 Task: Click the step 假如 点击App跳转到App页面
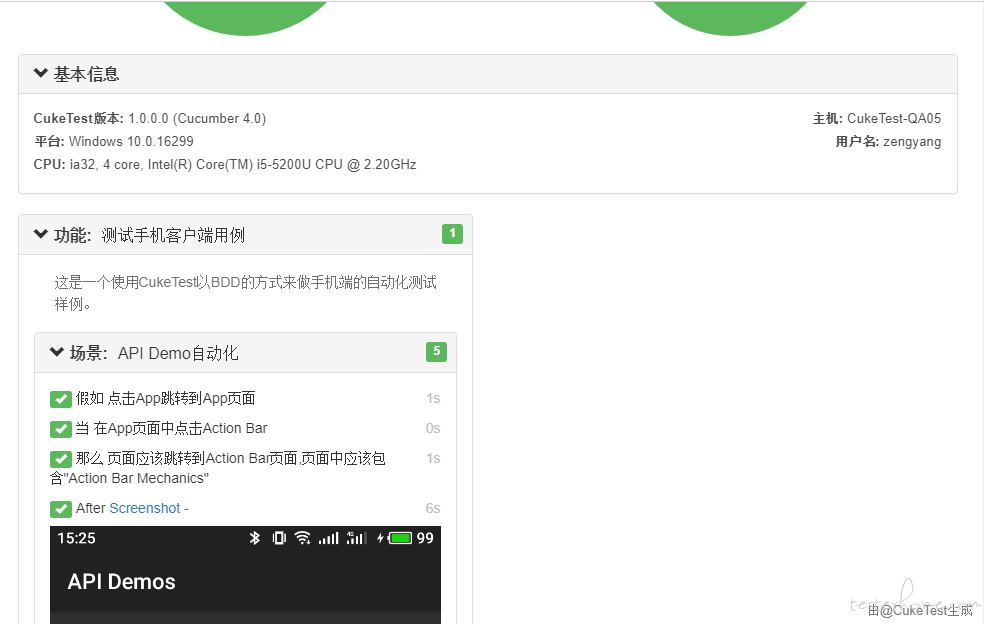click(166, 399)
